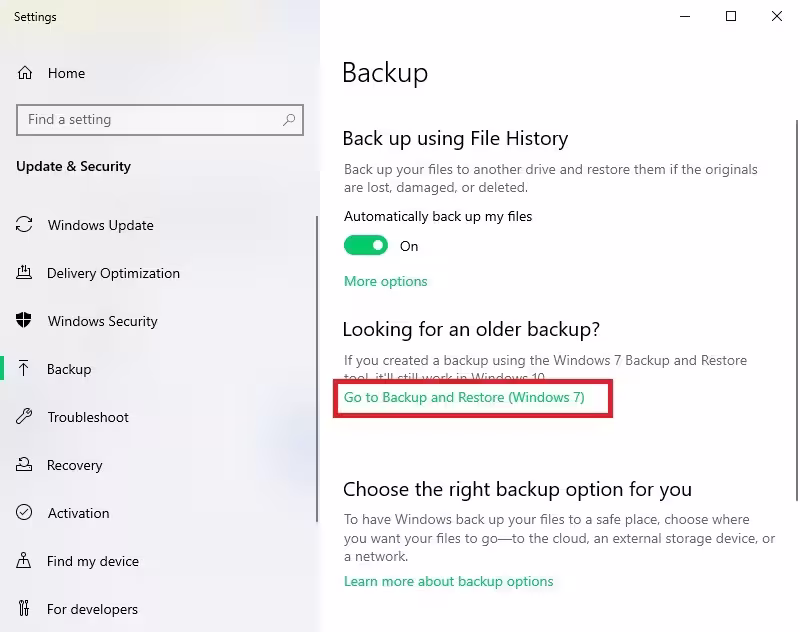Image resolution: width=800 pixels, height=632 pixels.
Task: Click the Troubleshoot wrench icon
Action: (25, 417)
